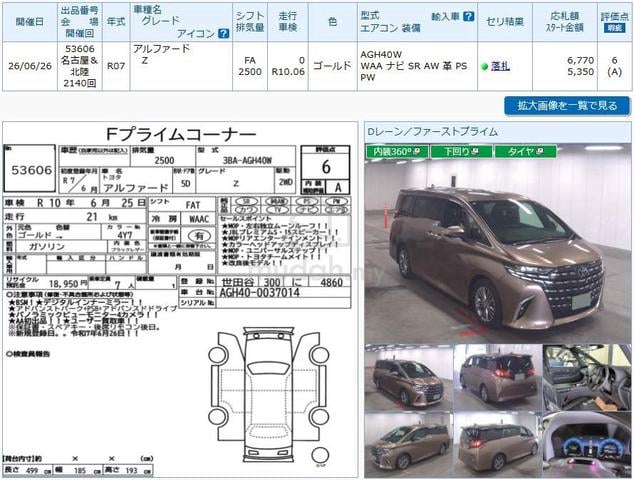Click the help icon beside 輸入車 header

tap(468, 16)
